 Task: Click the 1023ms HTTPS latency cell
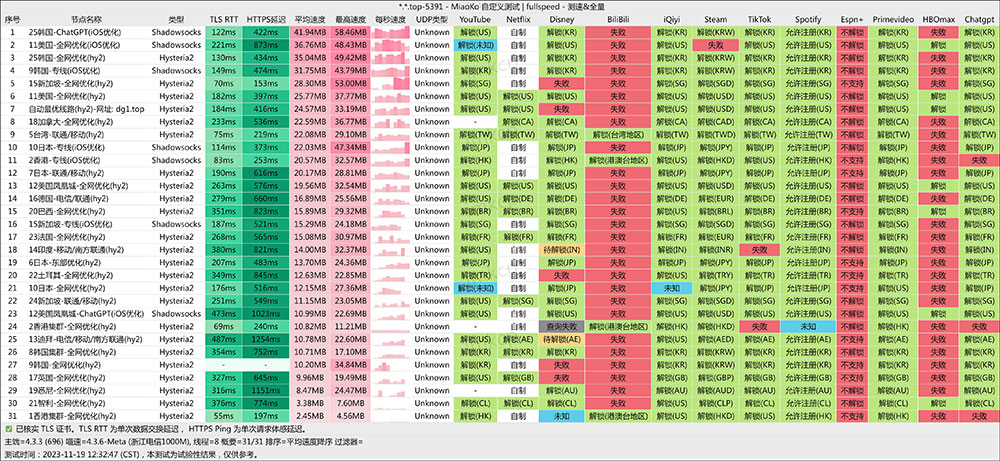266,312
